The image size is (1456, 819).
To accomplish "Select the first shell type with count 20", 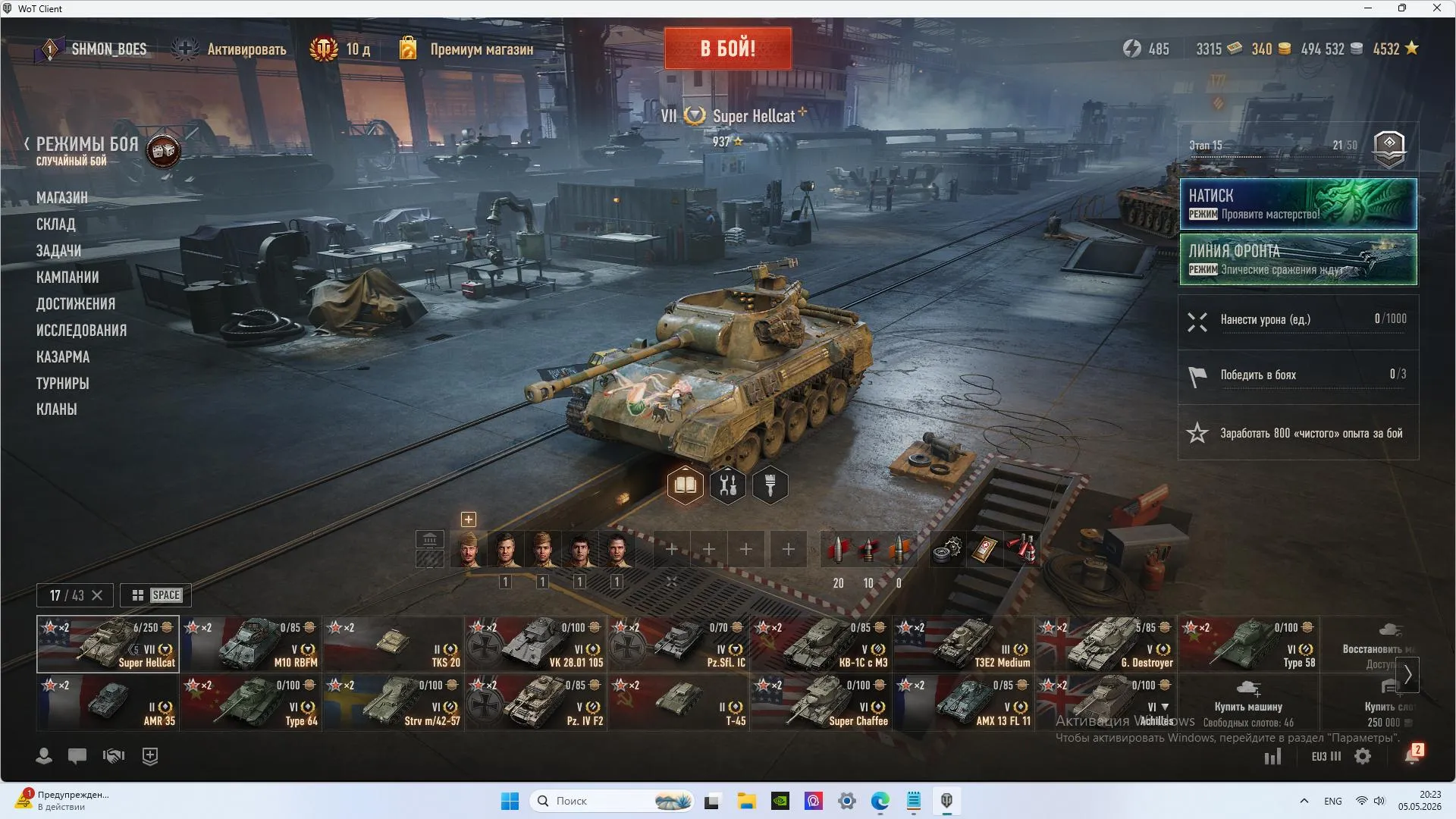I will [838, 549].
